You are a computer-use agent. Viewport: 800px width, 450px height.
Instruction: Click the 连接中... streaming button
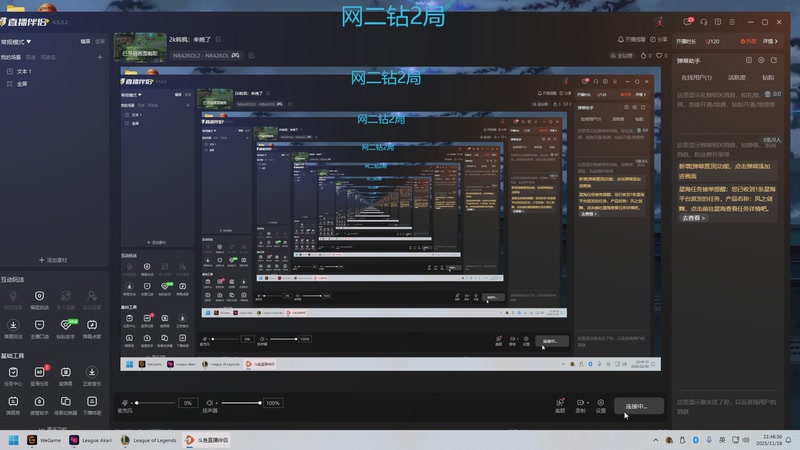639,406
